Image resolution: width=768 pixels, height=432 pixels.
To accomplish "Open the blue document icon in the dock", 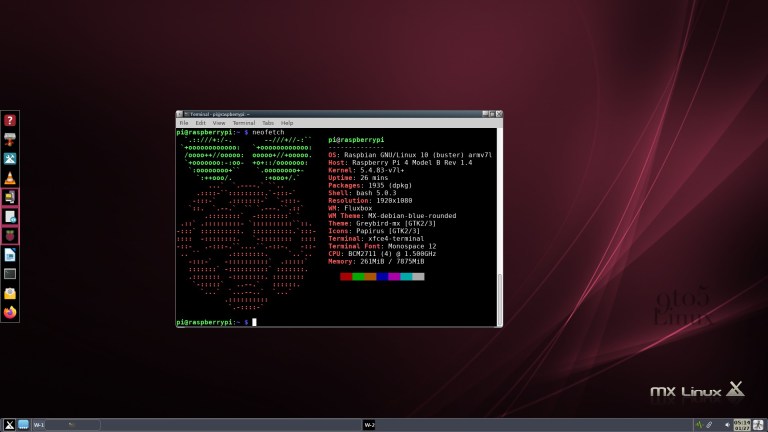I will 10,254.
